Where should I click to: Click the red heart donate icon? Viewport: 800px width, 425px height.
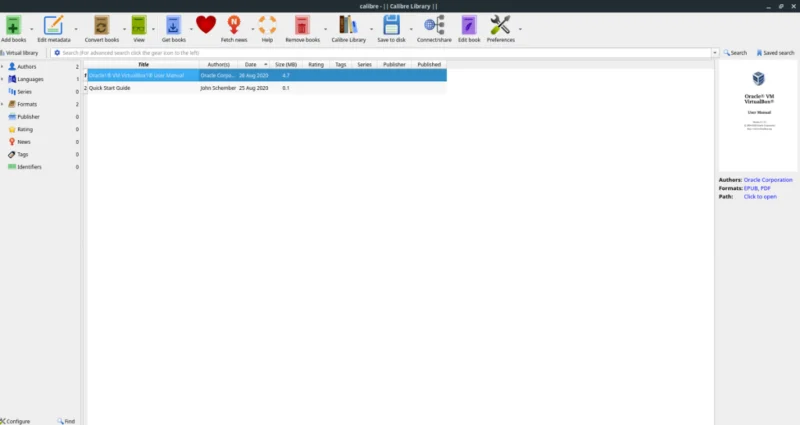[x=206, y=24]
